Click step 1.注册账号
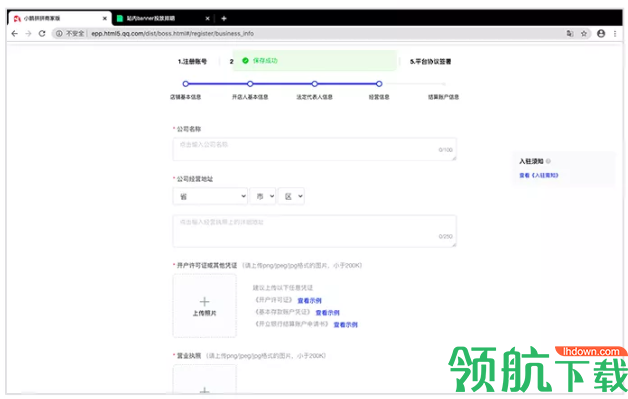 click(193, 62)
